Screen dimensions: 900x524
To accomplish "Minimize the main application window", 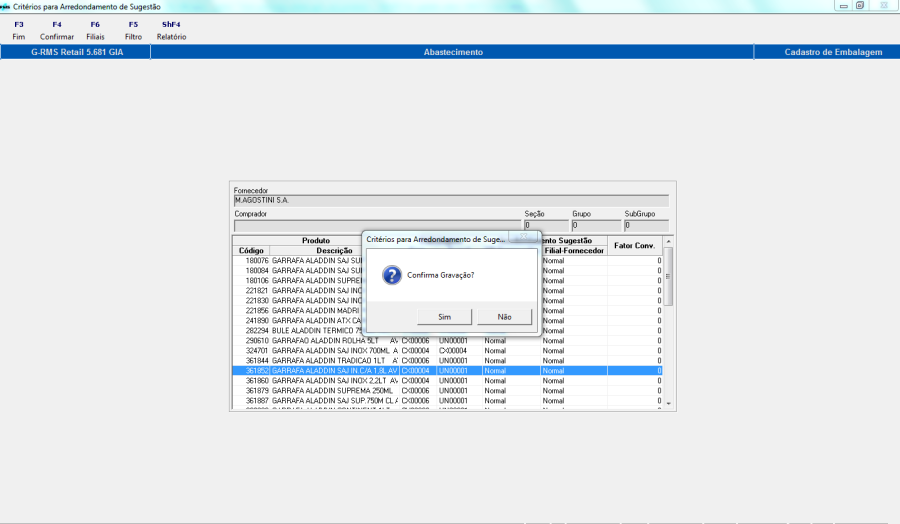I will (843, 6).
